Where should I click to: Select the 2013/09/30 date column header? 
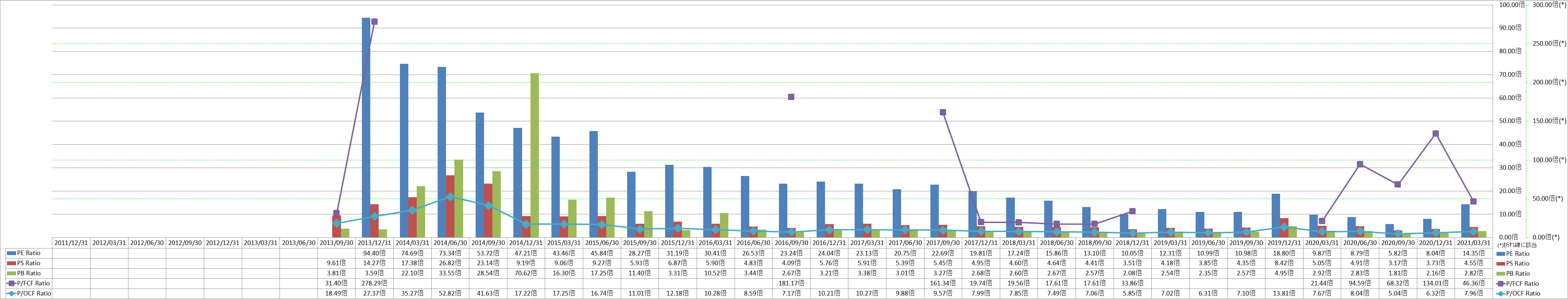click(x=337, y=243)
